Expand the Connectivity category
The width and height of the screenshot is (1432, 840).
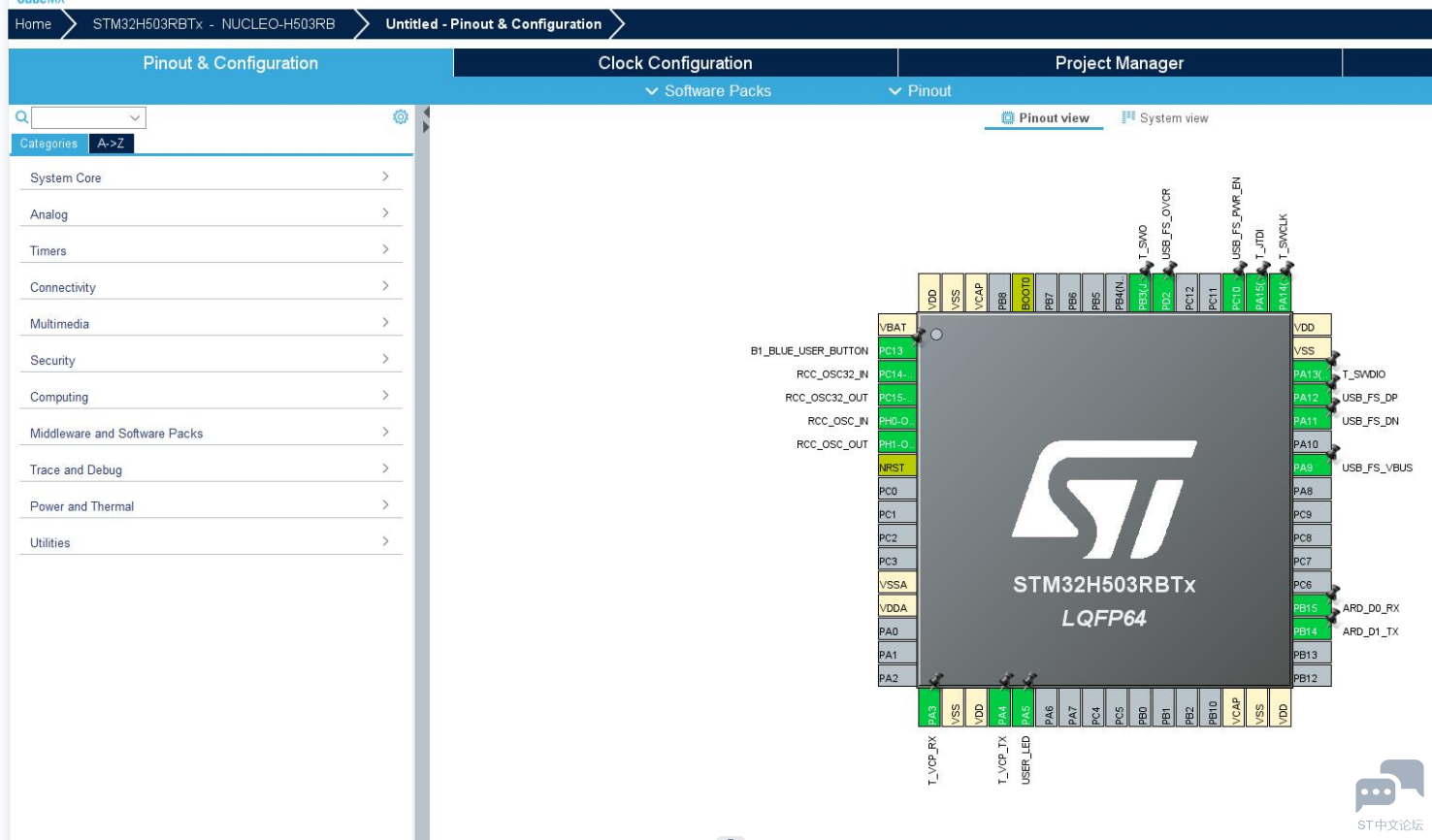click(210, 287)
